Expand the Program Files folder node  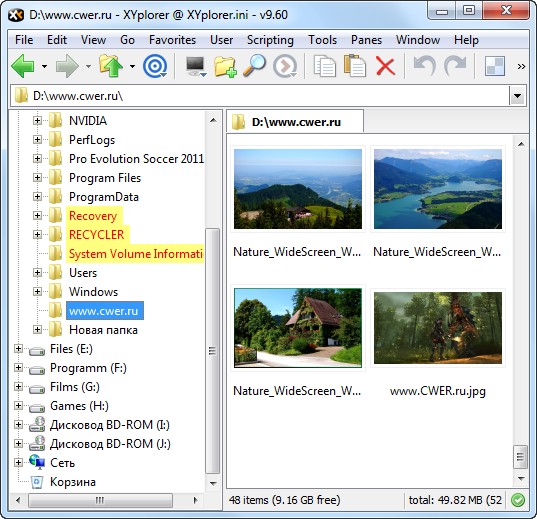click(37, 177)
